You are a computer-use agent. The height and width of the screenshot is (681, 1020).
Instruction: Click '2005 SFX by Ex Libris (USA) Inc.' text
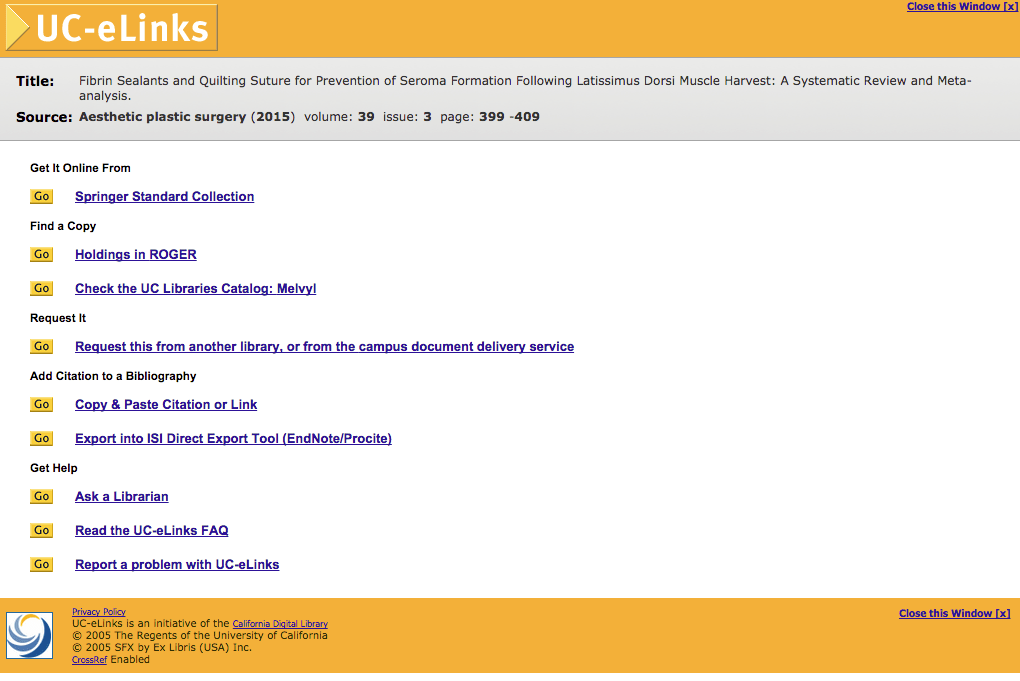[162, 647]
